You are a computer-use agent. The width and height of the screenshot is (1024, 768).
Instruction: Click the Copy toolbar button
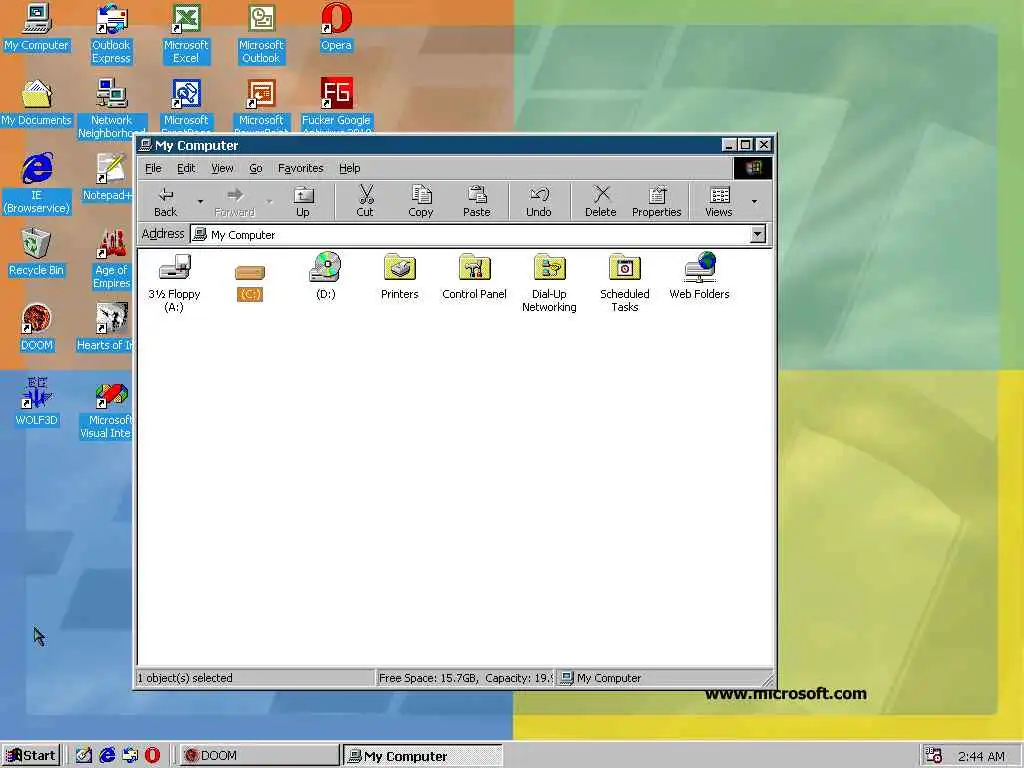click(421, 201)
